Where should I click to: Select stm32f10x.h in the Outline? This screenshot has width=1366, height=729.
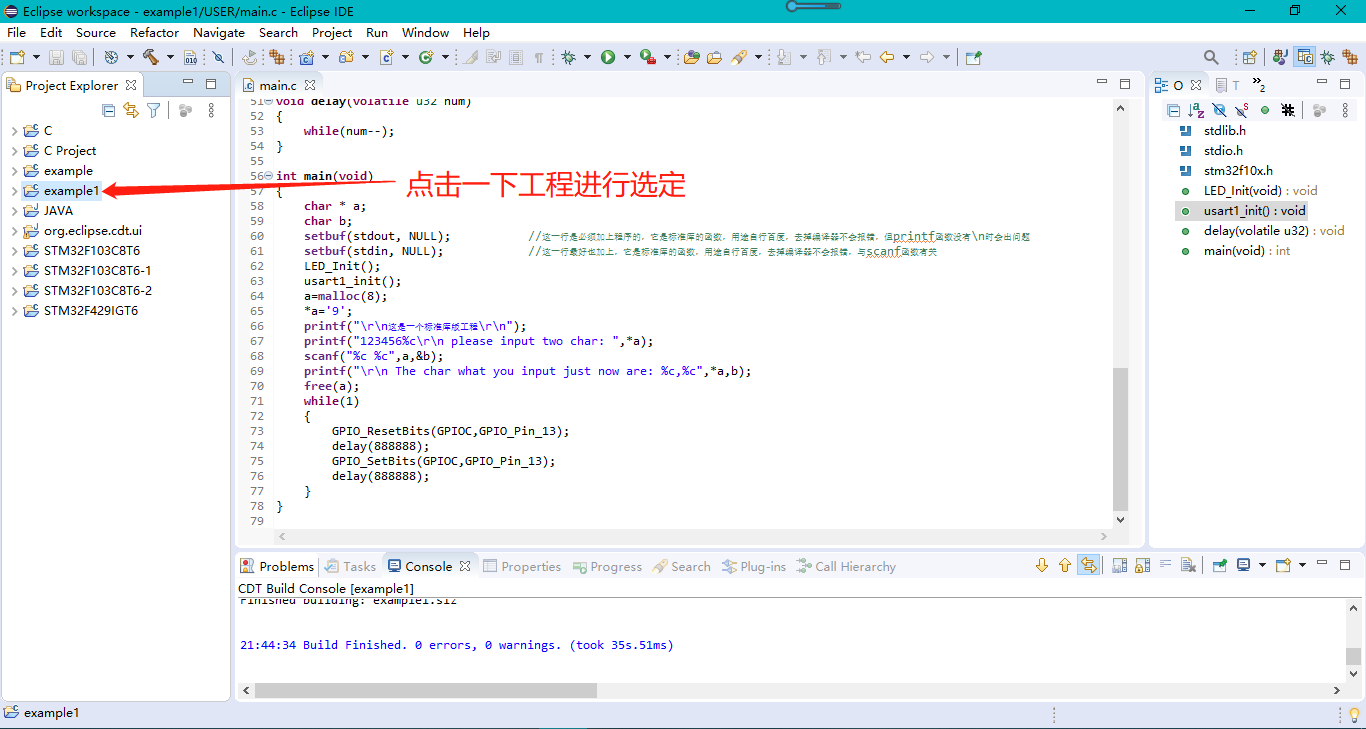click(1238, 171)
